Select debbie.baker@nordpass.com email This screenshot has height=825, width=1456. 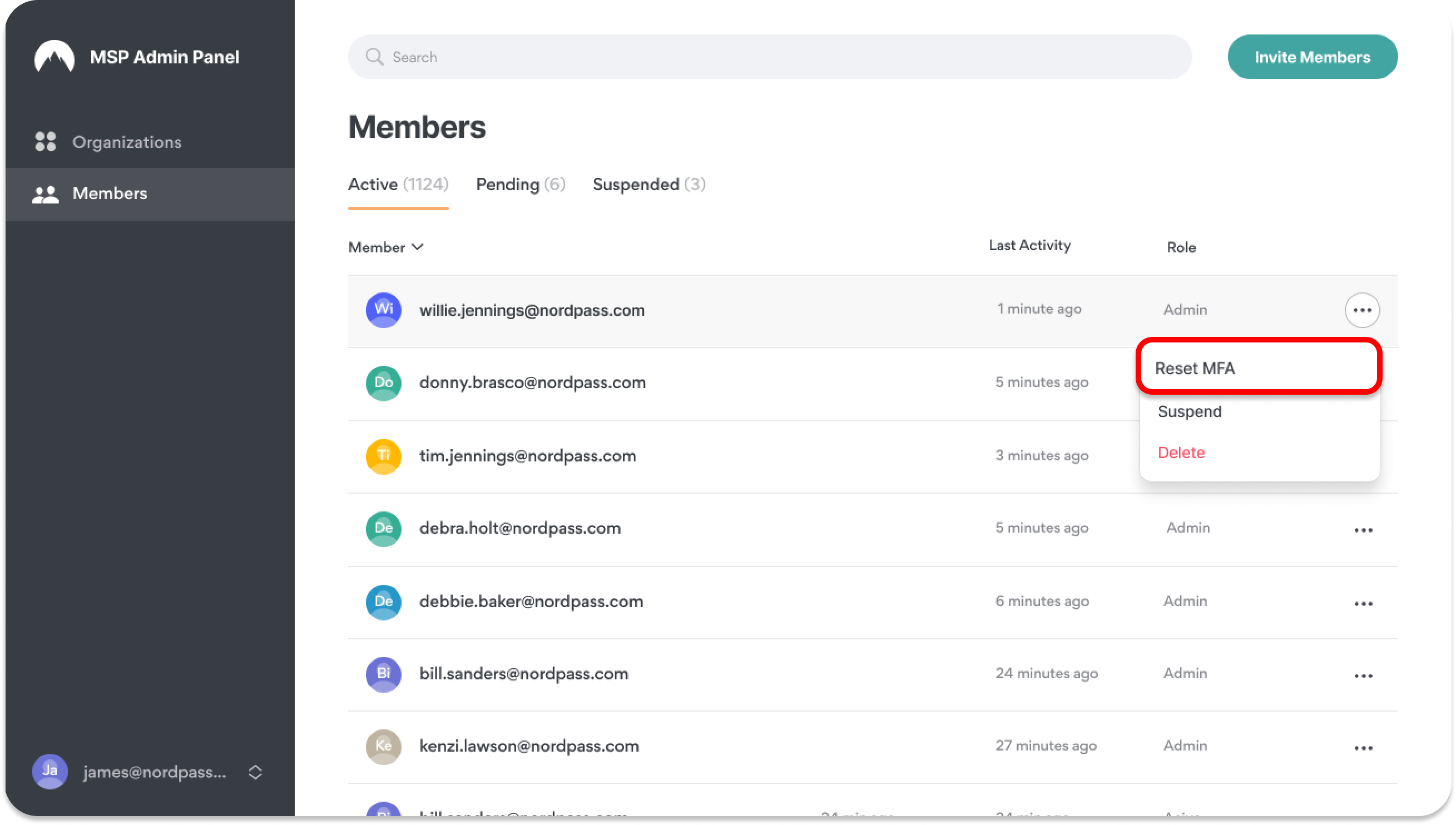point(531,601)
